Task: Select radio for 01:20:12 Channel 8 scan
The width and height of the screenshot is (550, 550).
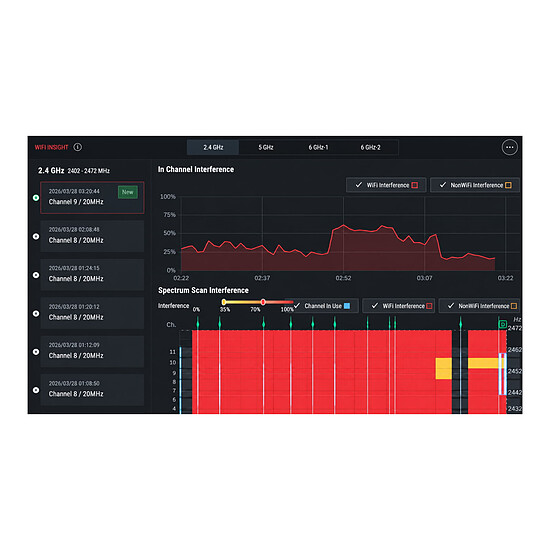Action: coord(36,314)
